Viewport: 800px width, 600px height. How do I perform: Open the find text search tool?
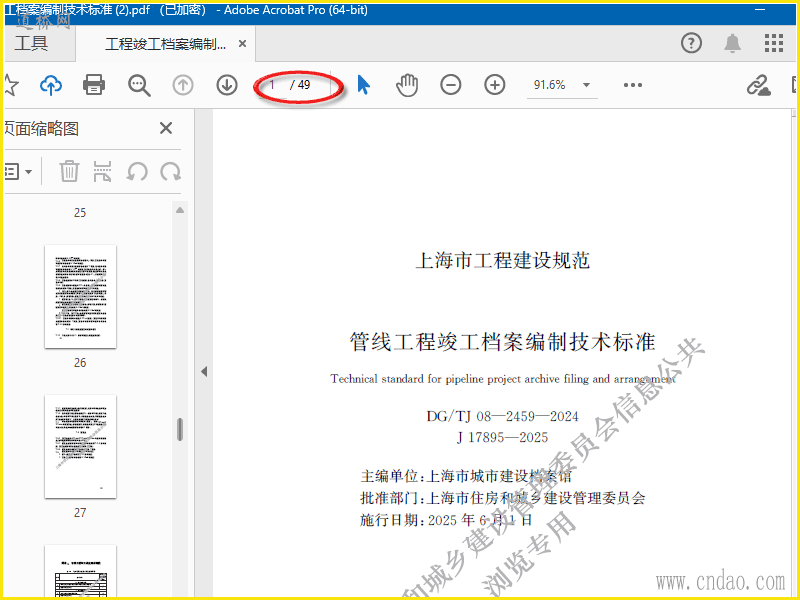click(x=139, y=85)
